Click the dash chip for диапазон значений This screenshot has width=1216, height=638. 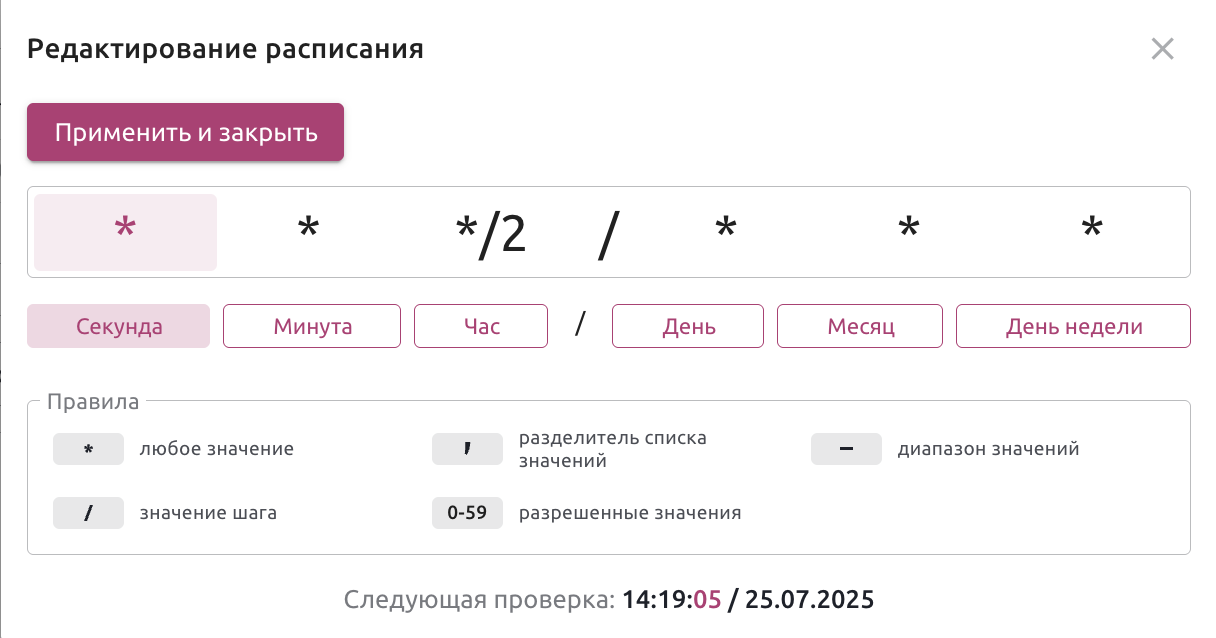click(x=846, y=449)
